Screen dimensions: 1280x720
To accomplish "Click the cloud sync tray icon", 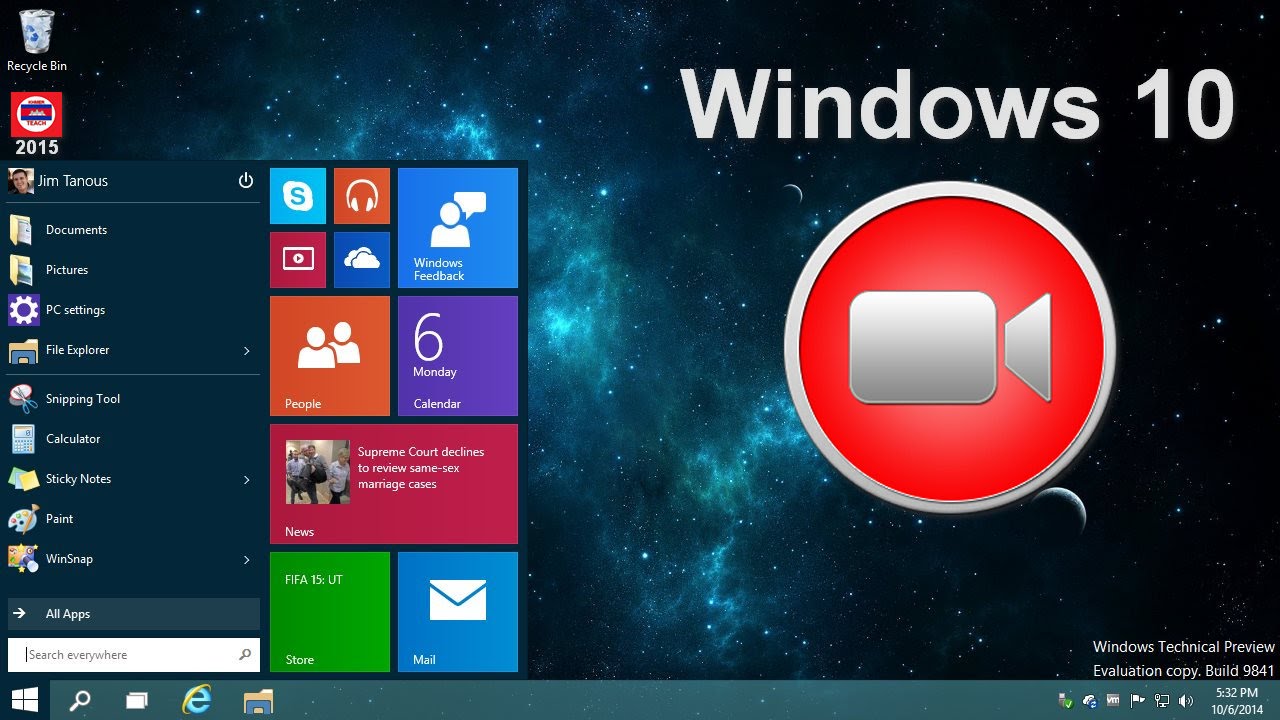I will click(1090, 701).
